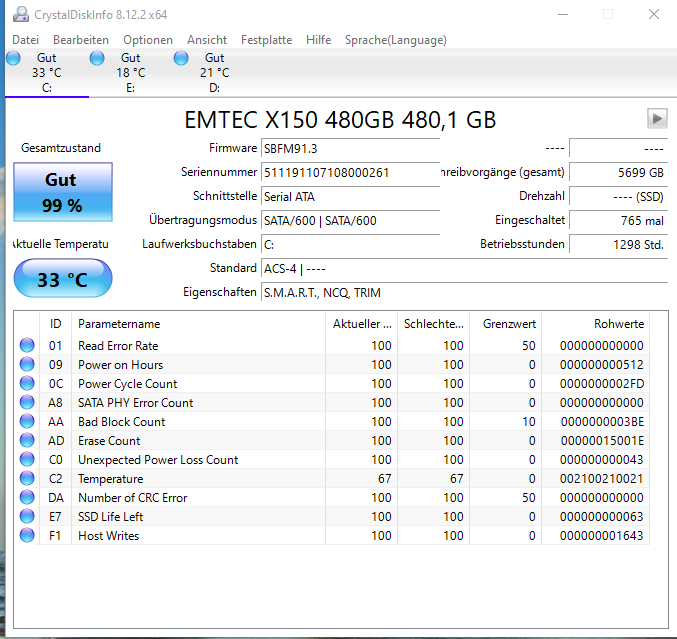Click the orb of Number of CRC Error
The width and height of the screenshot is (677, 639).
27,497
